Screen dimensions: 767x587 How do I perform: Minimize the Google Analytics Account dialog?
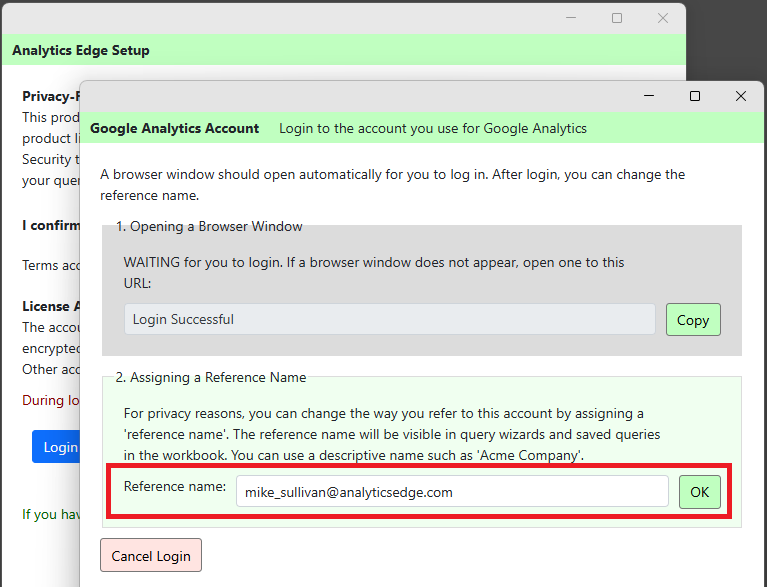pyautogui.click(x=649, y=96)
